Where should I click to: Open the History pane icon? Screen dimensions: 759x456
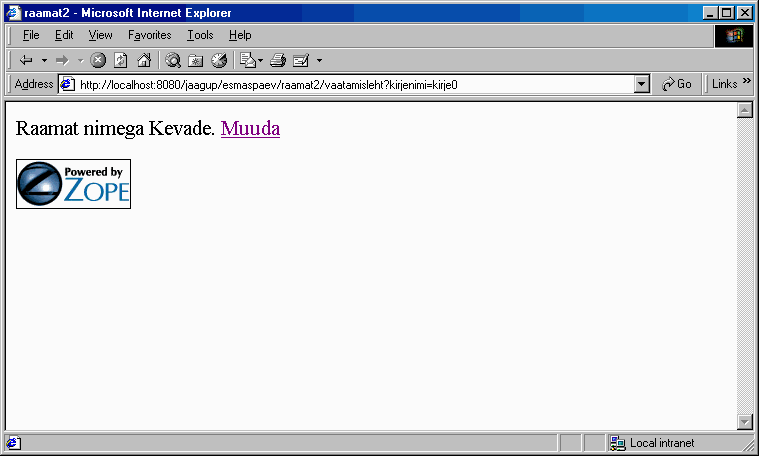pyautogui.click(x=219, y=60)
